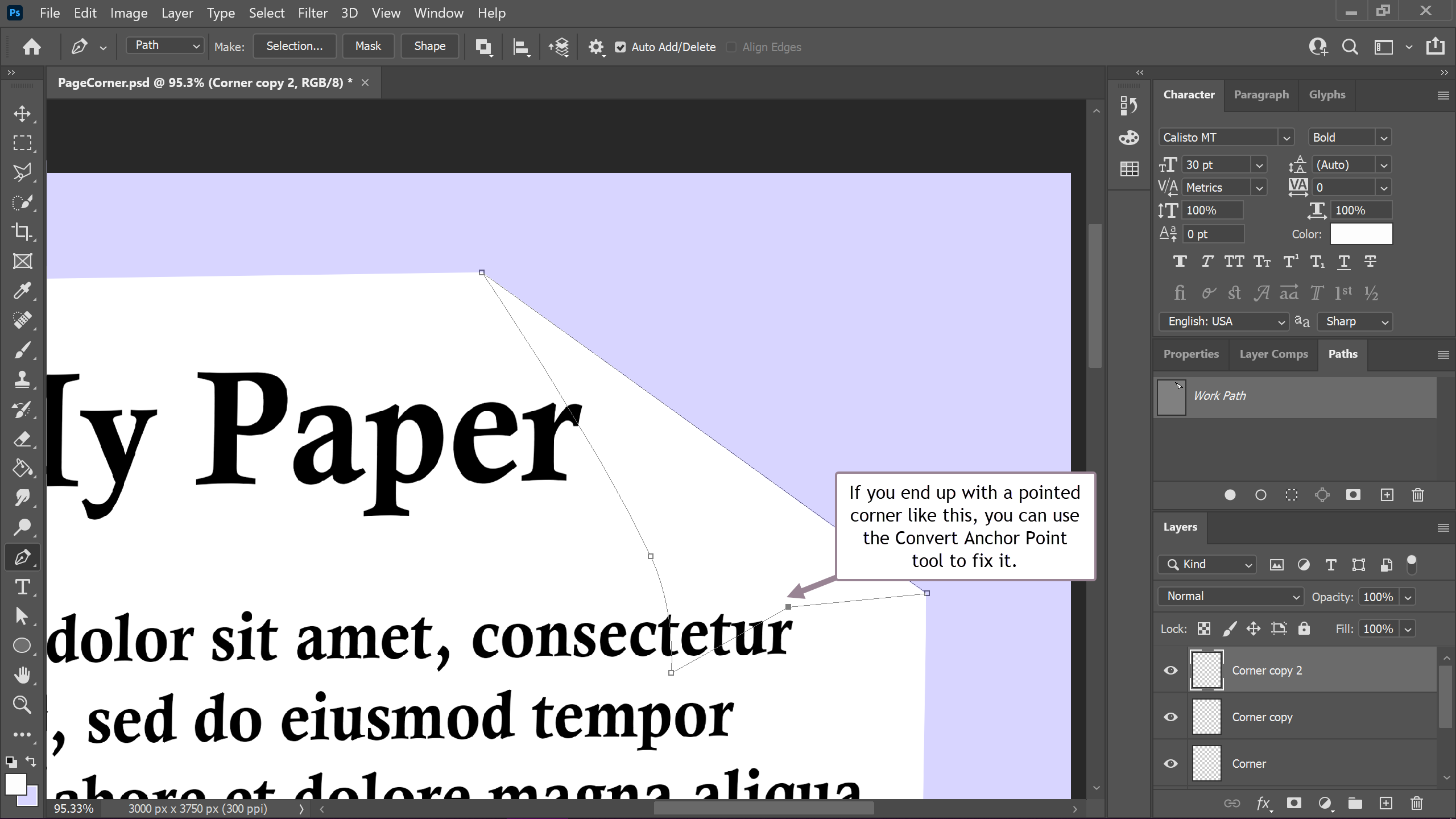Click the Make Mask button
This screenshot has height=819, width=1456.
click(x=368, y=46)
